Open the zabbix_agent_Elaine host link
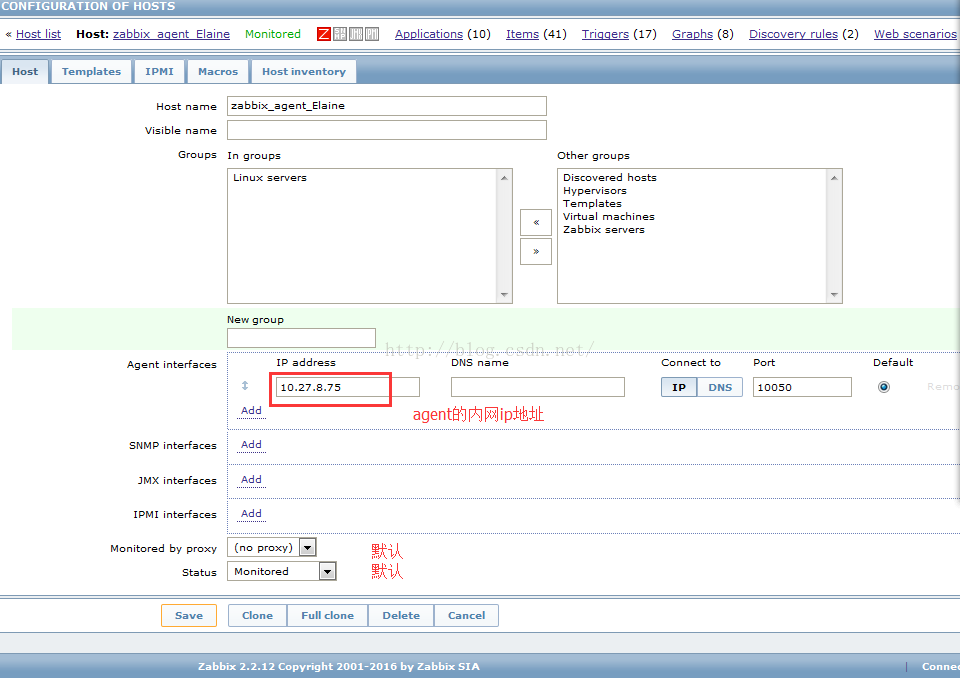 (171, 34)
